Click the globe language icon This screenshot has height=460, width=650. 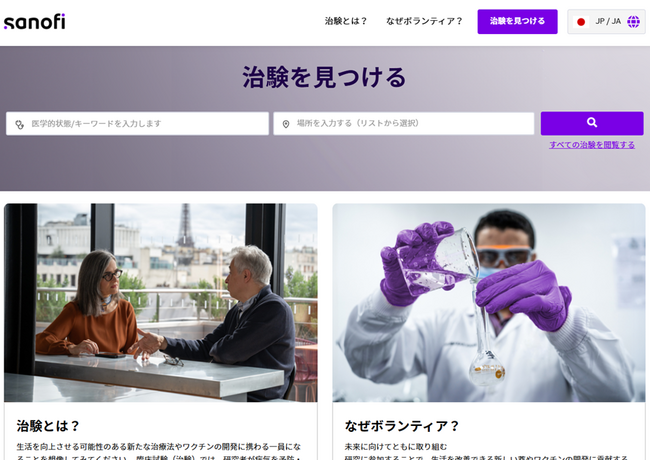(x=633, y=22)
